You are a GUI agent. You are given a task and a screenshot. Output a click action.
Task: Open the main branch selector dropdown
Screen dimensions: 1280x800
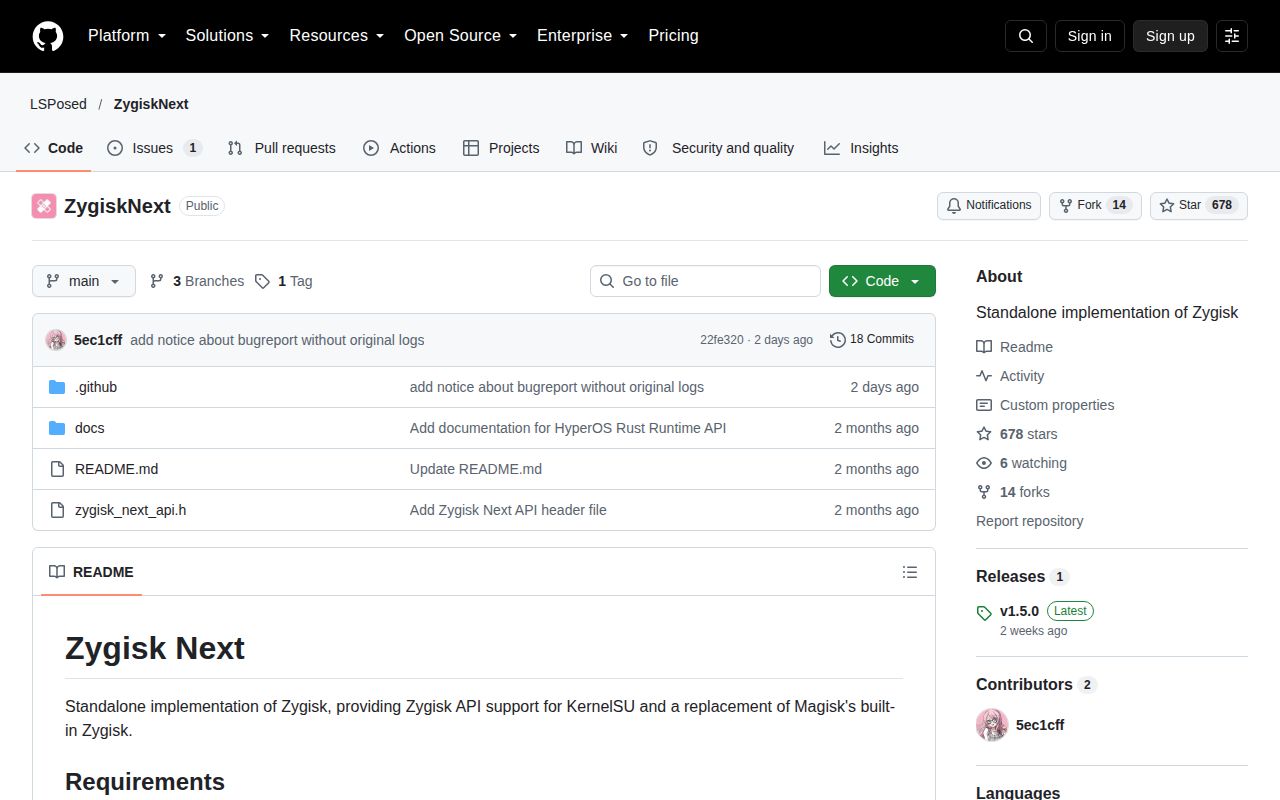click(x=84, y=281)
